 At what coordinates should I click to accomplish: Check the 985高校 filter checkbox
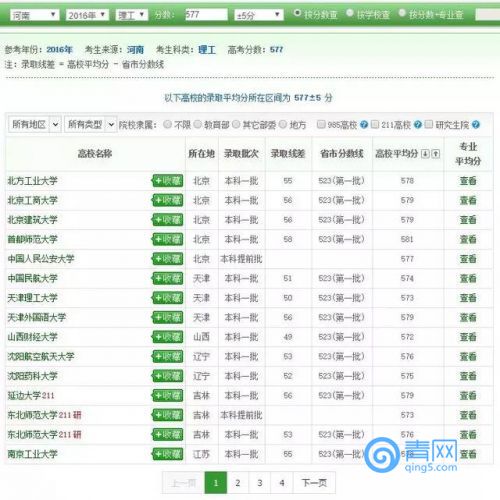[321, 124]
